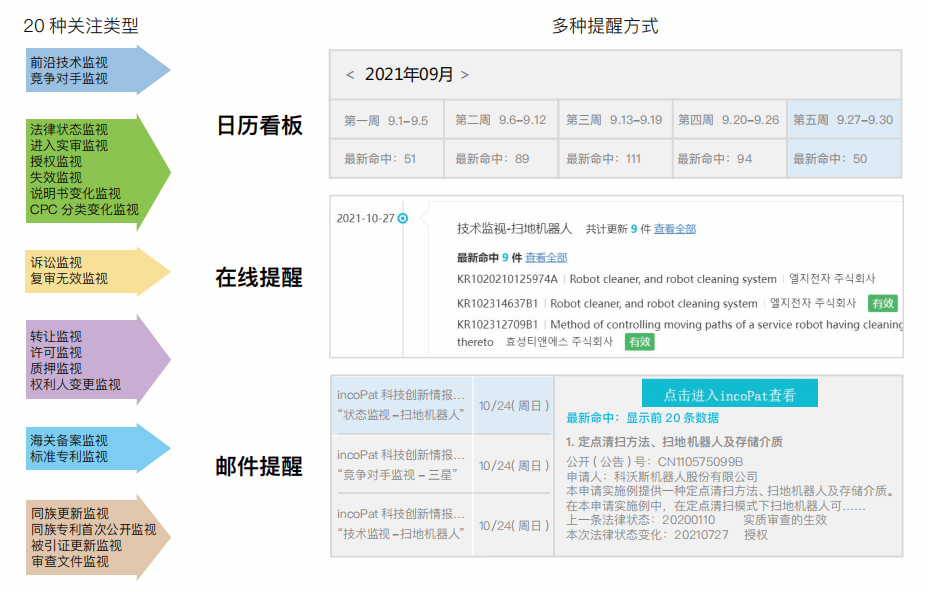Select the green 法律状态监视 arrow
This screenshot has height=591, width=930.
point(97,169)
